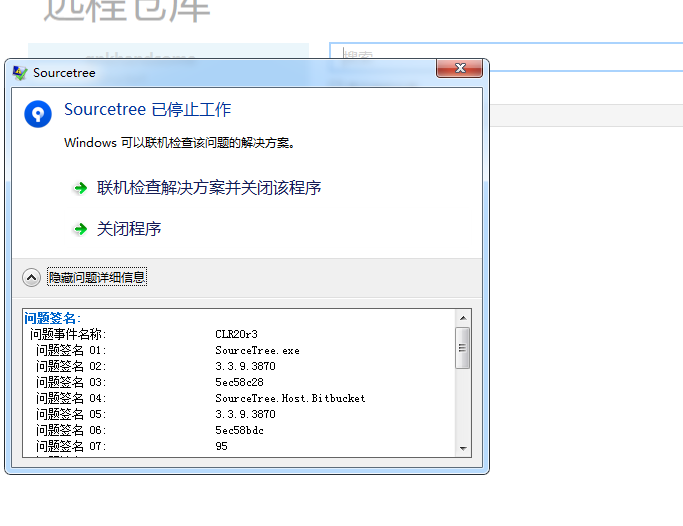683x526 pixels.
Task: Collapse details with the chevron button
Action: [x=31, y=277]
